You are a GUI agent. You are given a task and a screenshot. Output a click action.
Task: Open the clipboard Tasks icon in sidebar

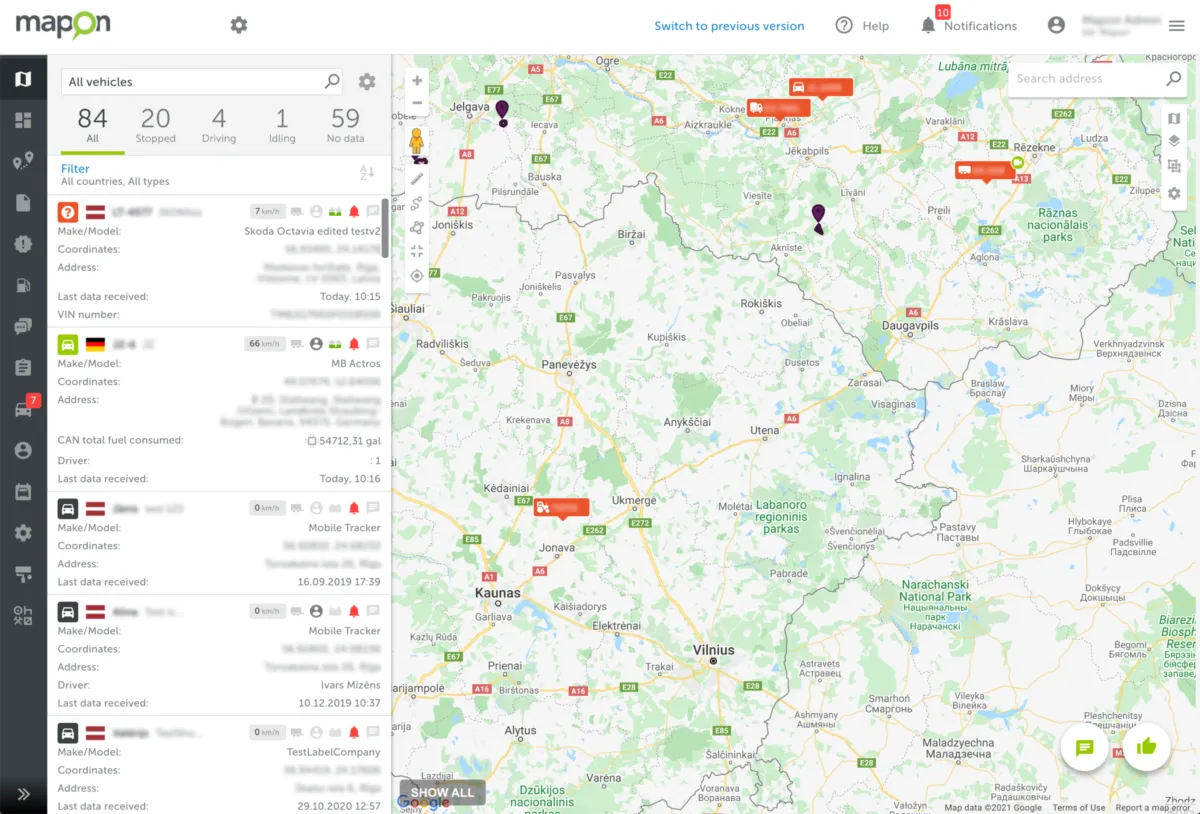click(x=23, y=367)
